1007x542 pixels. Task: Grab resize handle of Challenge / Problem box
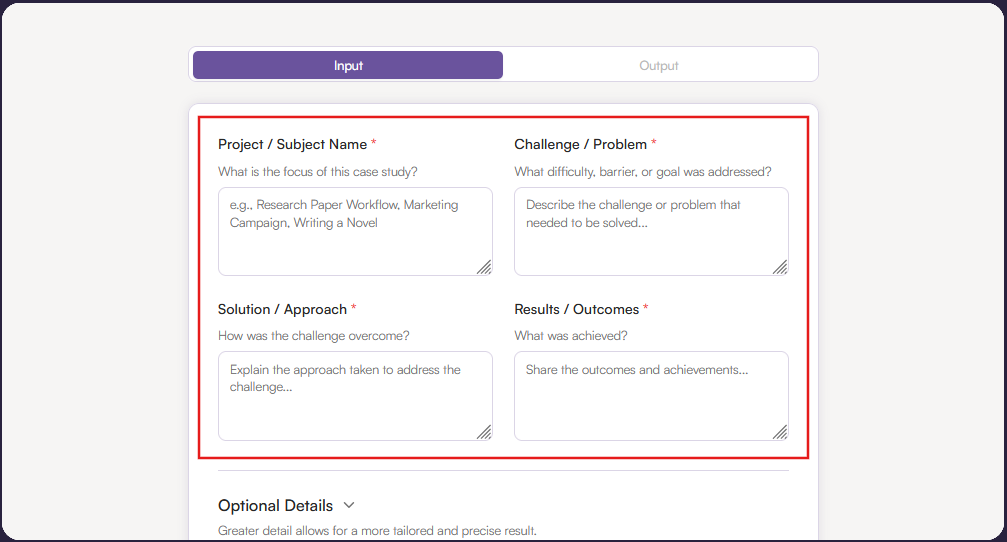coord(780,267)
